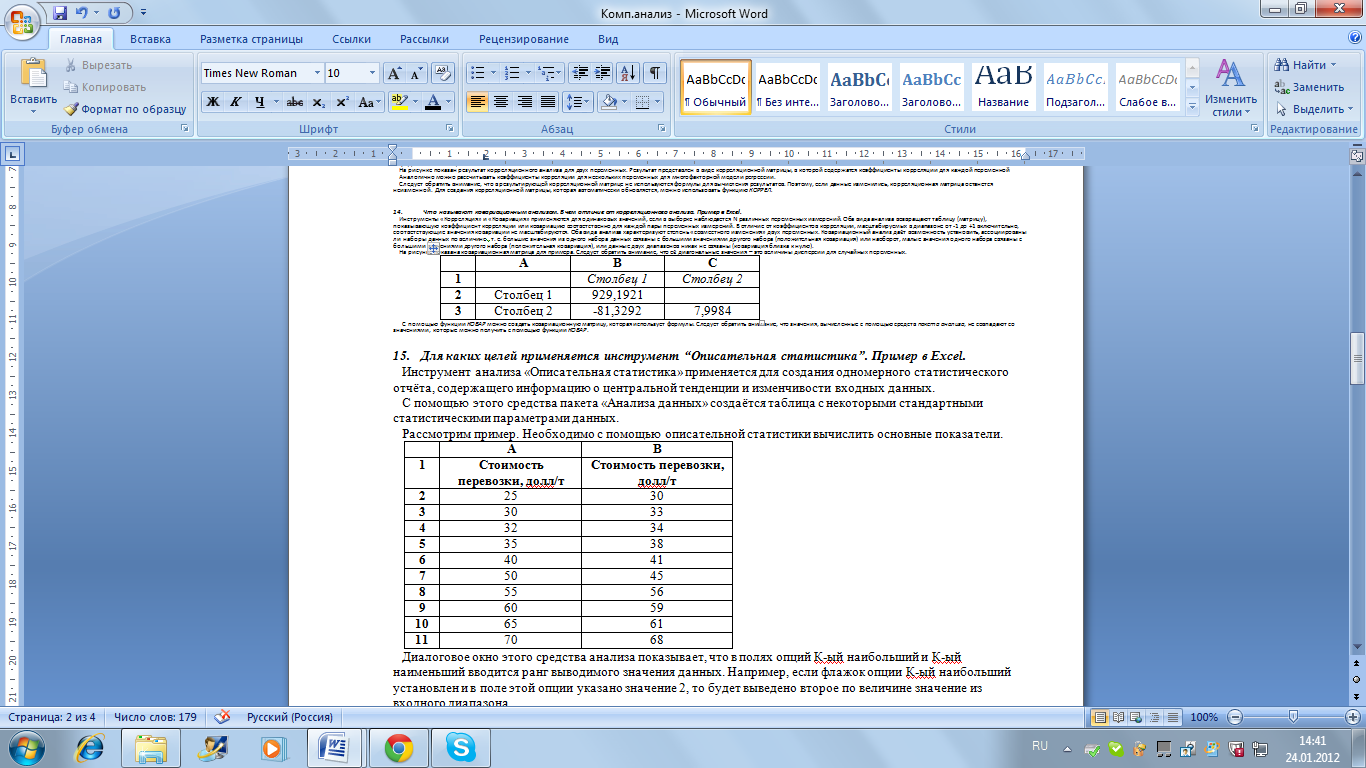Screen dimensions: 1366x768
Task: Open Skype from taskbar
Action: (x=462, y=747)
